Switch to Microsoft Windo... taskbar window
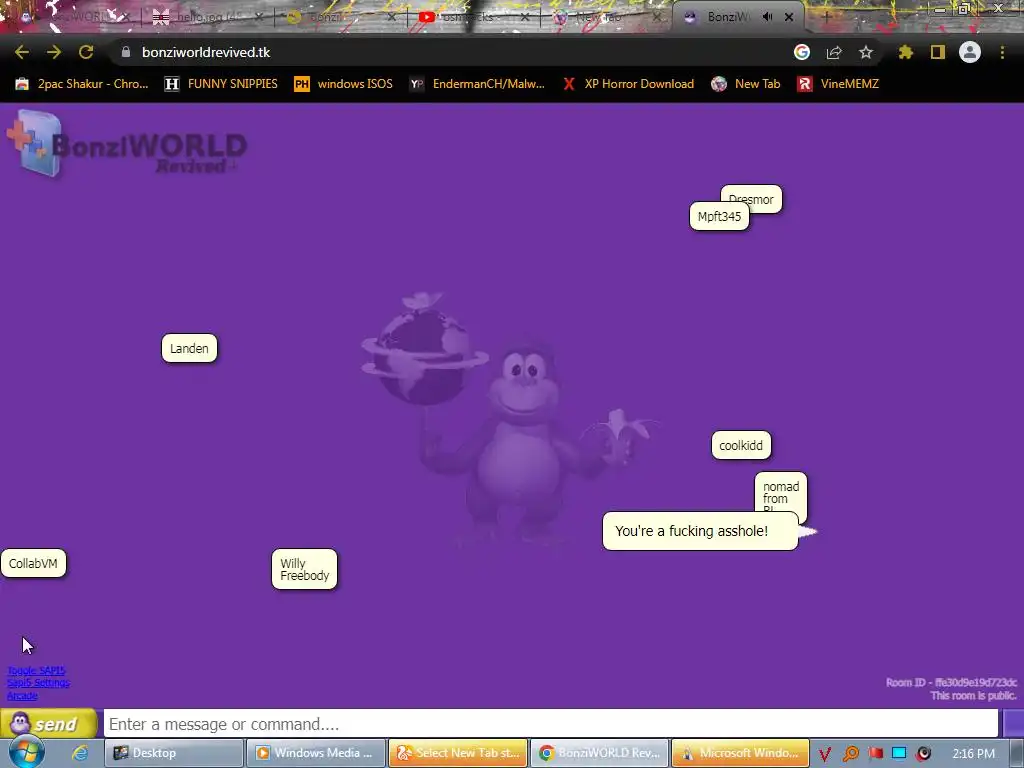The height and width of the screenshot is (768, 1024). (x=741, y=753)
